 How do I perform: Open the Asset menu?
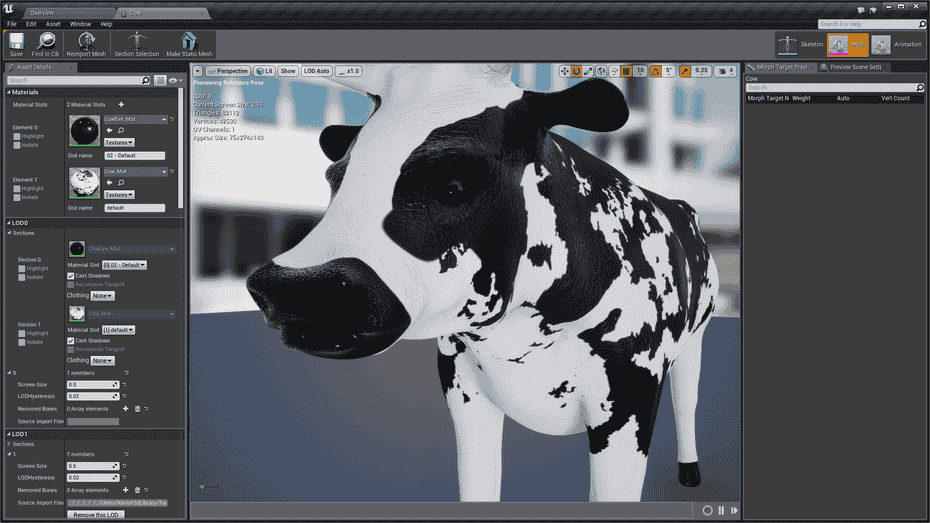tap(53, 24)
